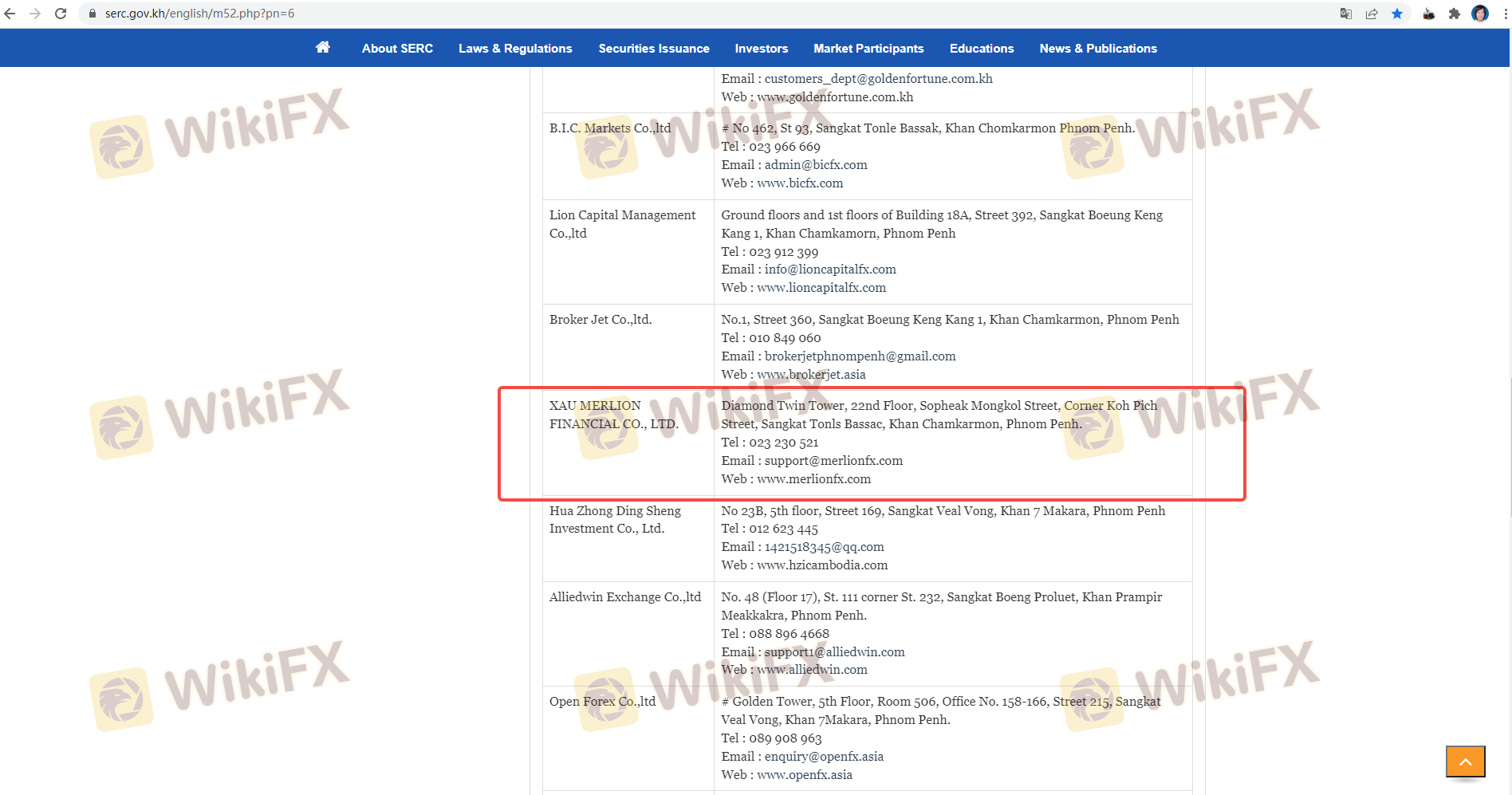Click the info@lioncapitalfx.com email line
This screenshot has width=1512, height=795.
point(809,270)
